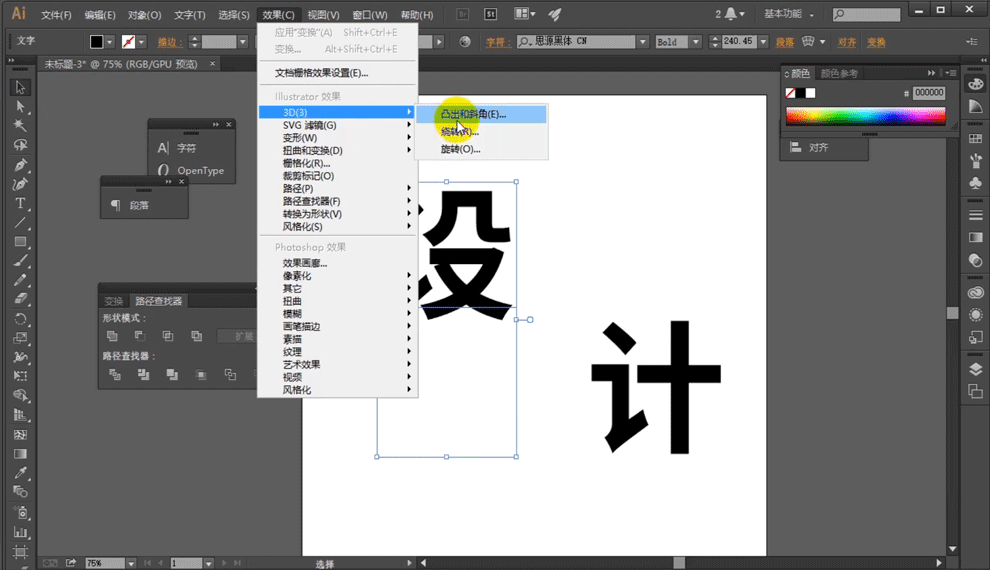Click the hex color value field

pyautogui.click(x=929, y=93)
